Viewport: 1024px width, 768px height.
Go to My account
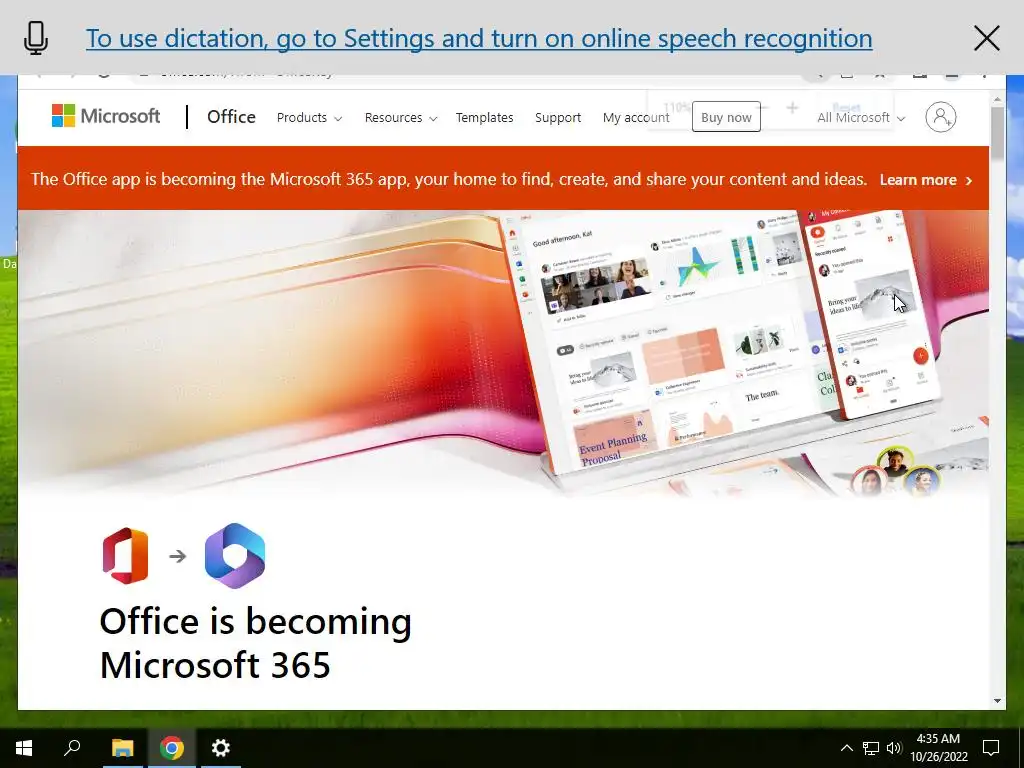636,118
